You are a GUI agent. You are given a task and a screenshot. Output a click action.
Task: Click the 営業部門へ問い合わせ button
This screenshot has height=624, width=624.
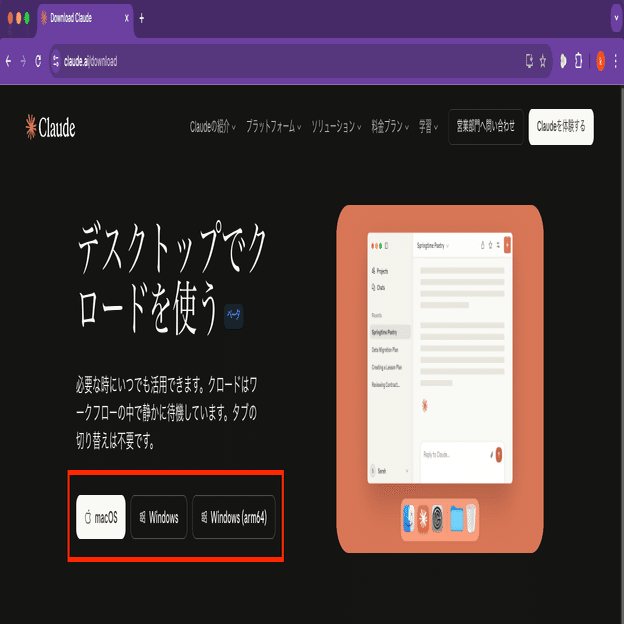pos(486,127)
